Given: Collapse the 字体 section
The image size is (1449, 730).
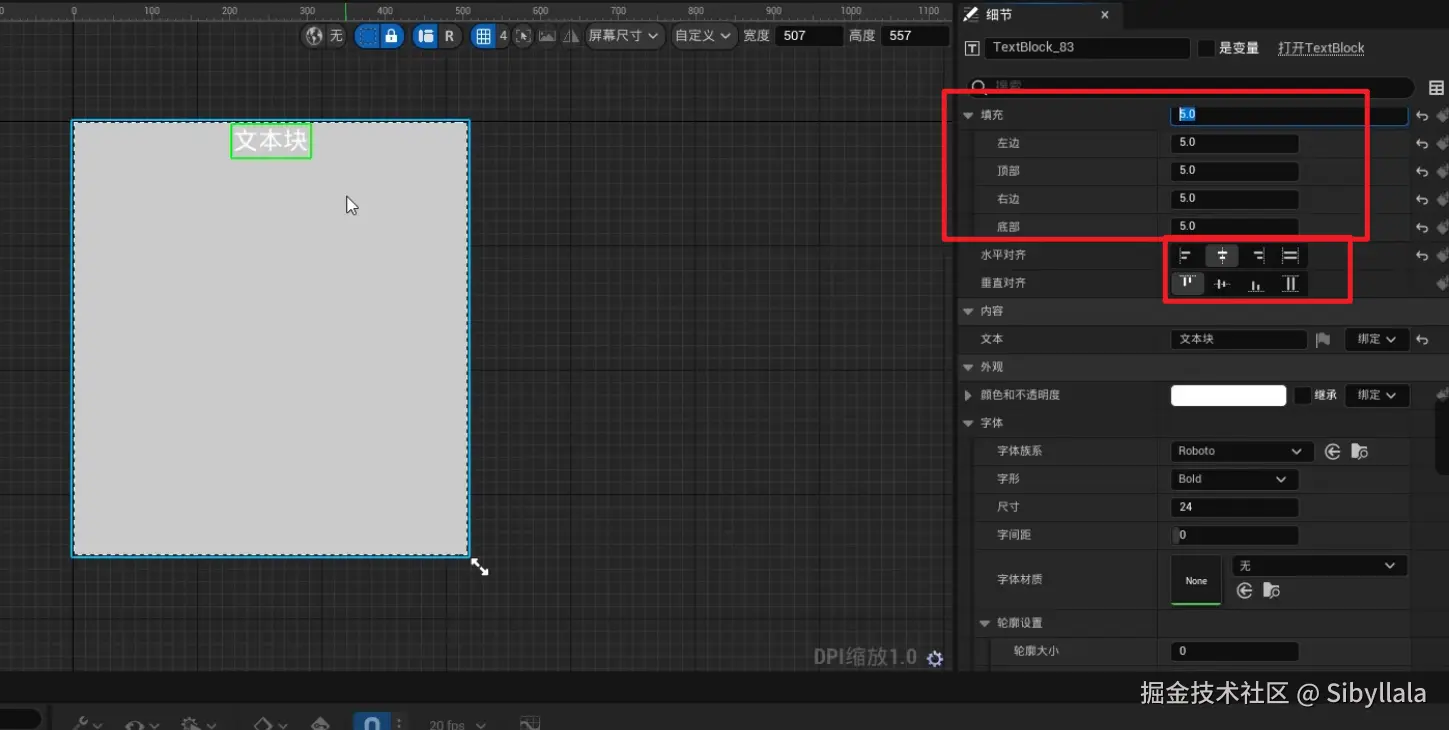Looking at the screenshot, I should click(x=968, y=423).
